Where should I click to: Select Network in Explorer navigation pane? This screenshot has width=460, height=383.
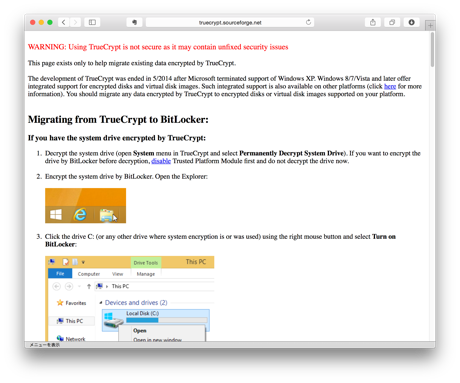[71, 338]
